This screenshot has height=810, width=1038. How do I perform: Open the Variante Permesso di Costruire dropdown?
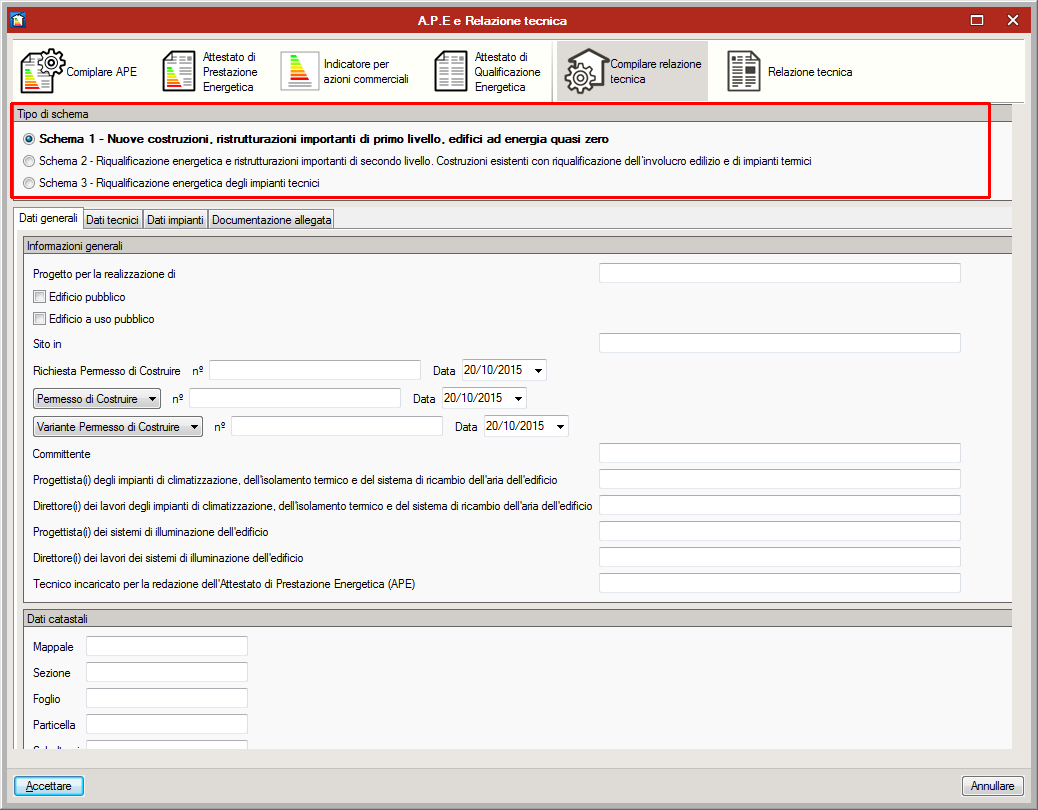click(118, 427)
